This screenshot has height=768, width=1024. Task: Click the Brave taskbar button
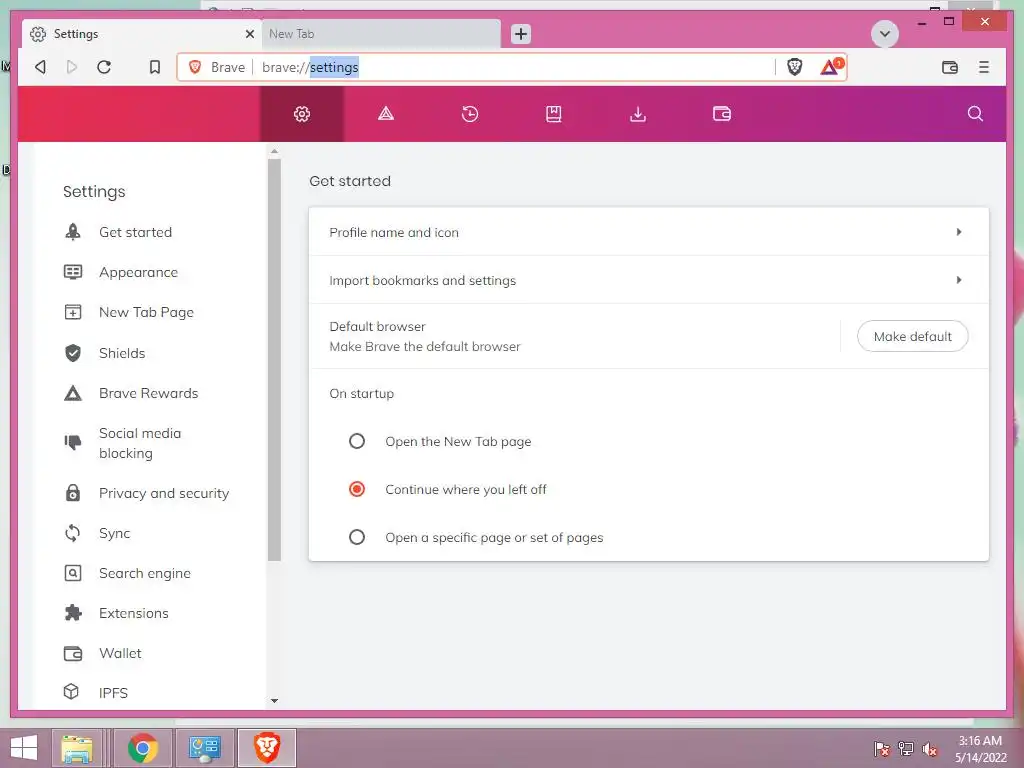(x=266, y=748)
